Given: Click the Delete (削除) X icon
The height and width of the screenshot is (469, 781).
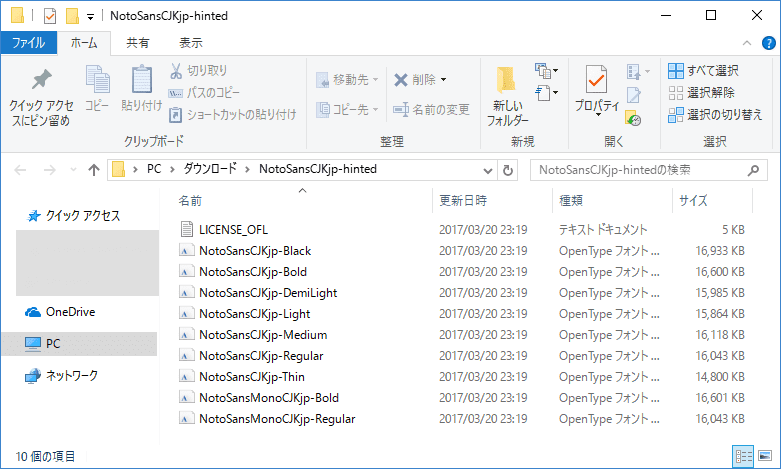Looking at the screenshot, I should 401,80.
